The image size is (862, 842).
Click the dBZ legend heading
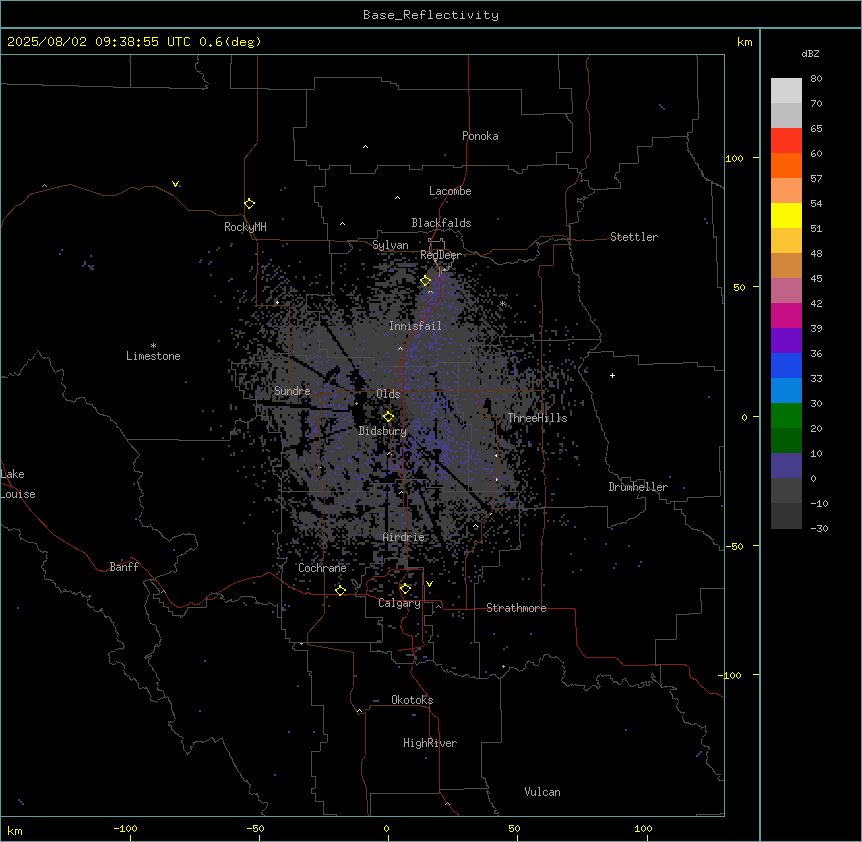pos(810,53)
